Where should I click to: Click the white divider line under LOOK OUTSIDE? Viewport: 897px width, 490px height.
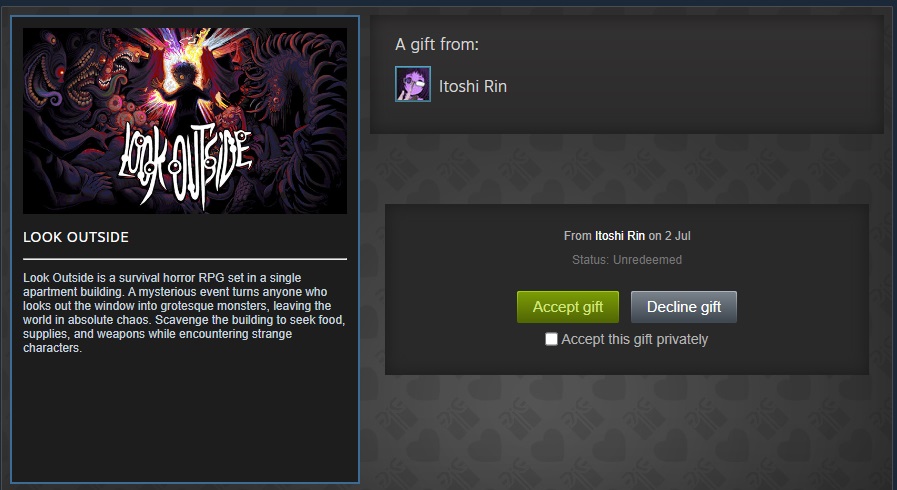click(185, 259)
